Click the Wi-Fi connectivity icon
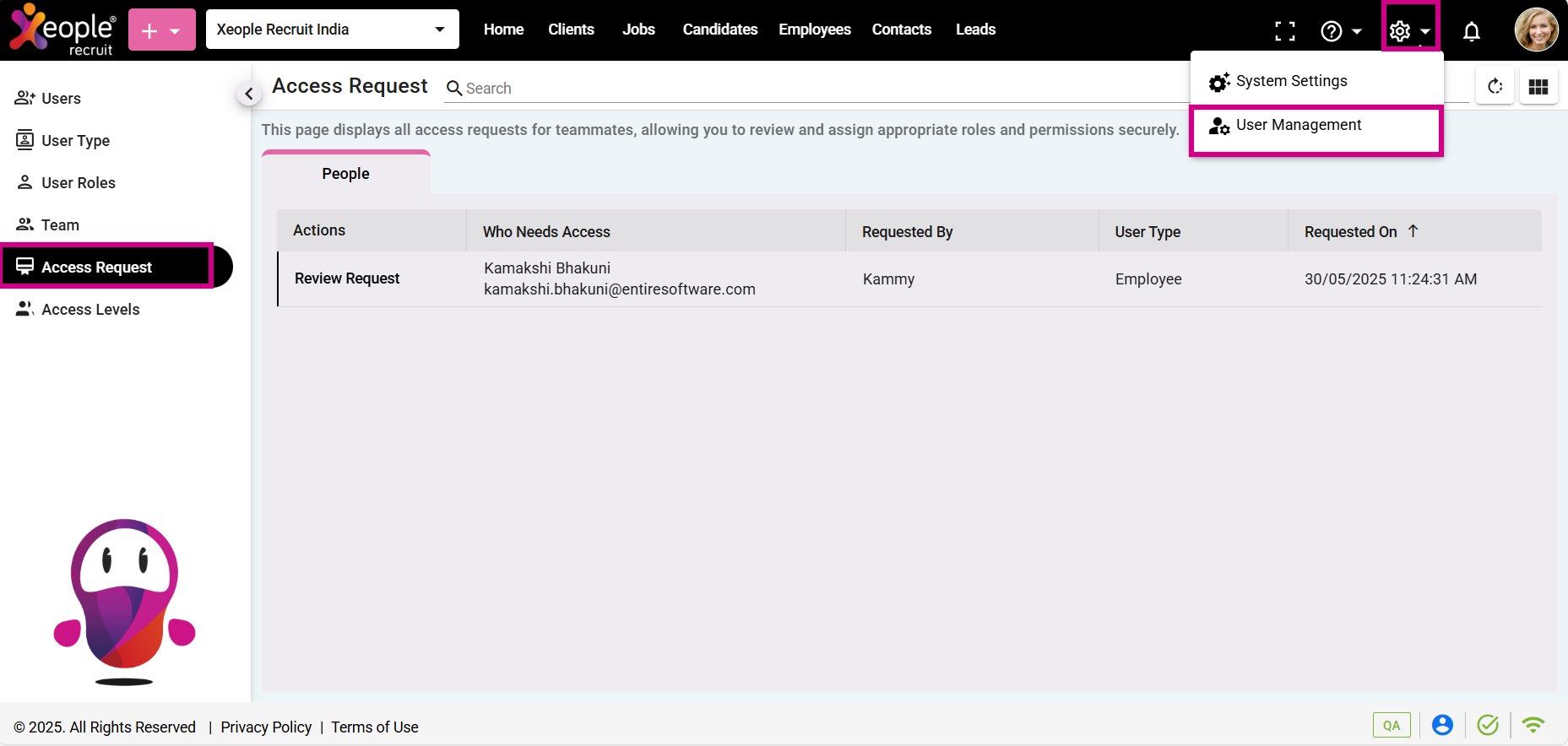The width and height of the screenshot is (1568, 746). click(1533, 725)
